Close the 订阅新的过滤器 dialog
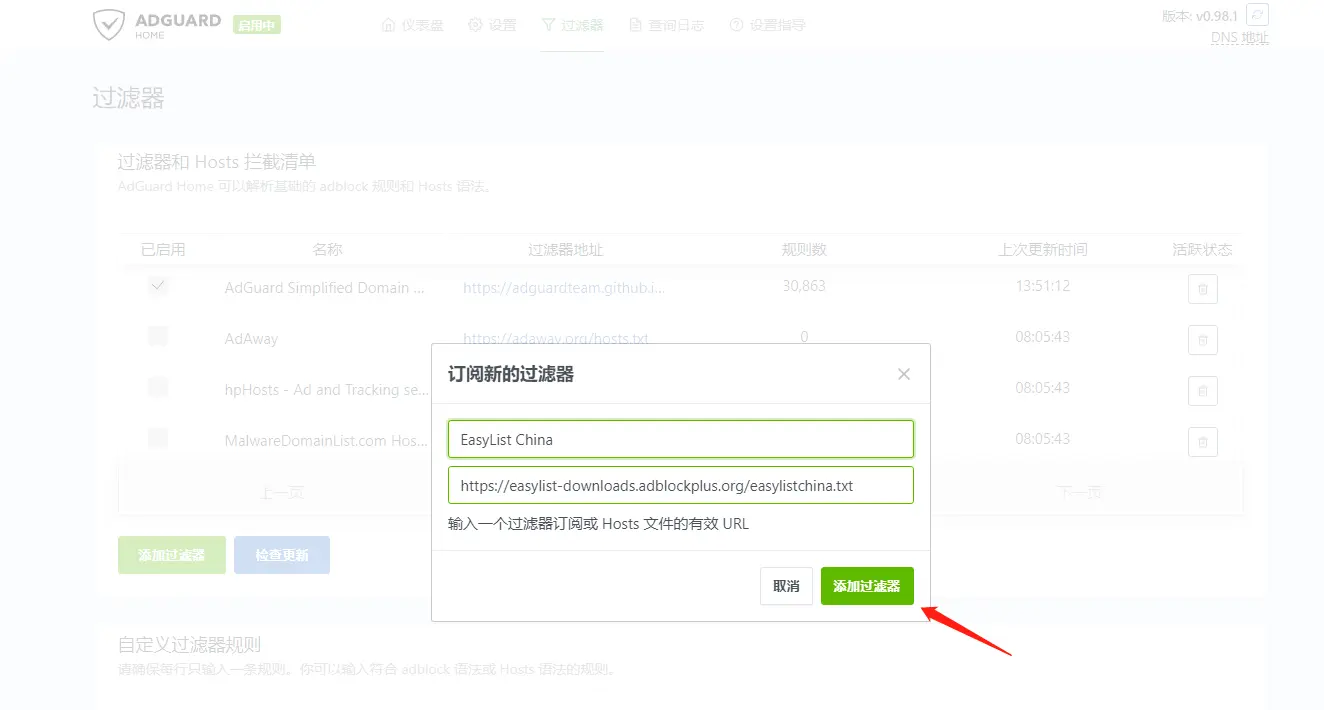1324x710 pixels. (x=904, y=374)
